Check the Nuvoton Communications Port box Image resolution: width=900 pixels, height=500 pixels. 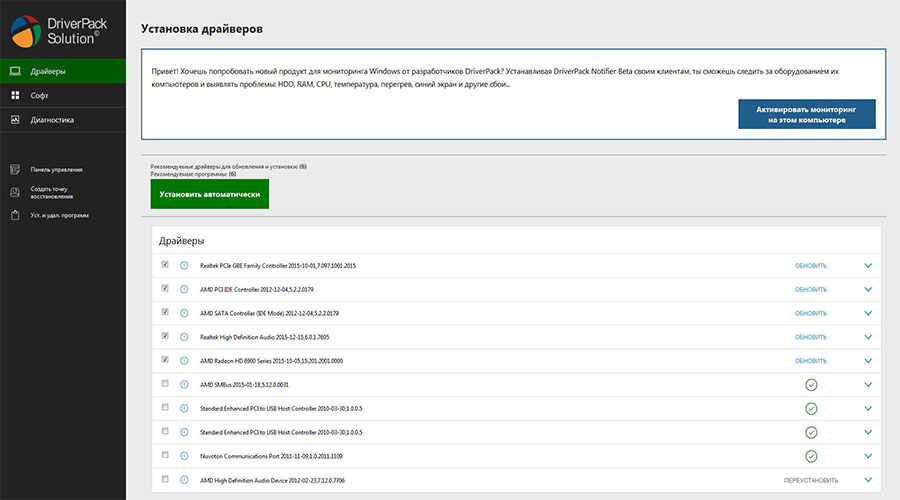tap(165, 455)
